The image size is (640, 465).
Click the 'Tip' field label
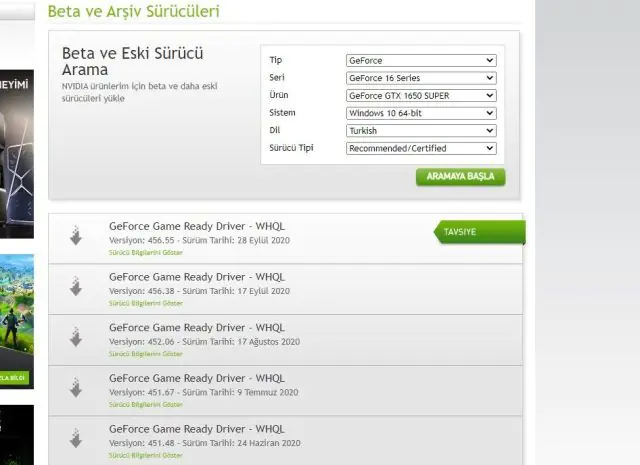276,60
